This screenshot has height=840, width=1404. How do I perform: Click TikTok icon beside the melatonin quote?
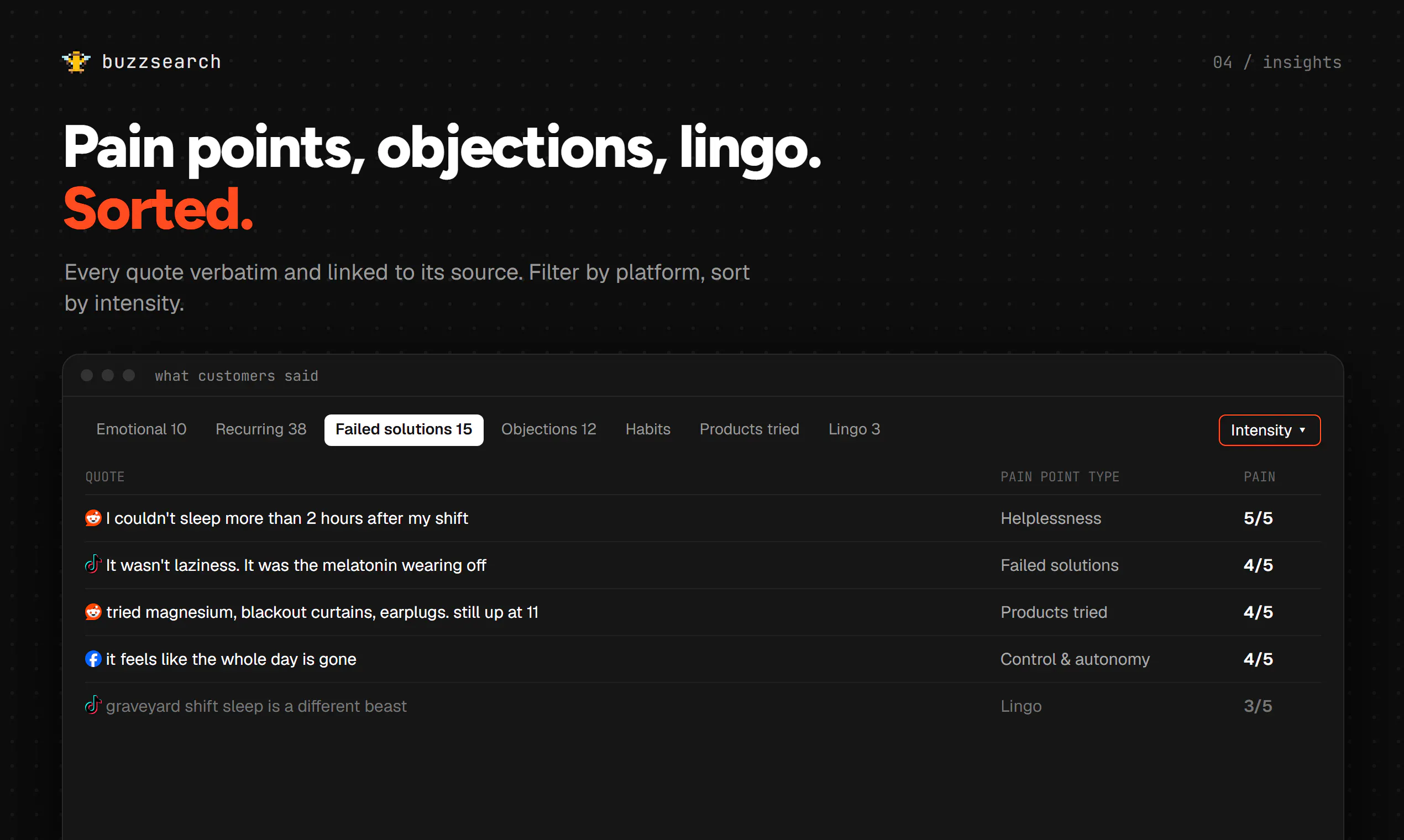pyautogui.click(x=93, y=564)
